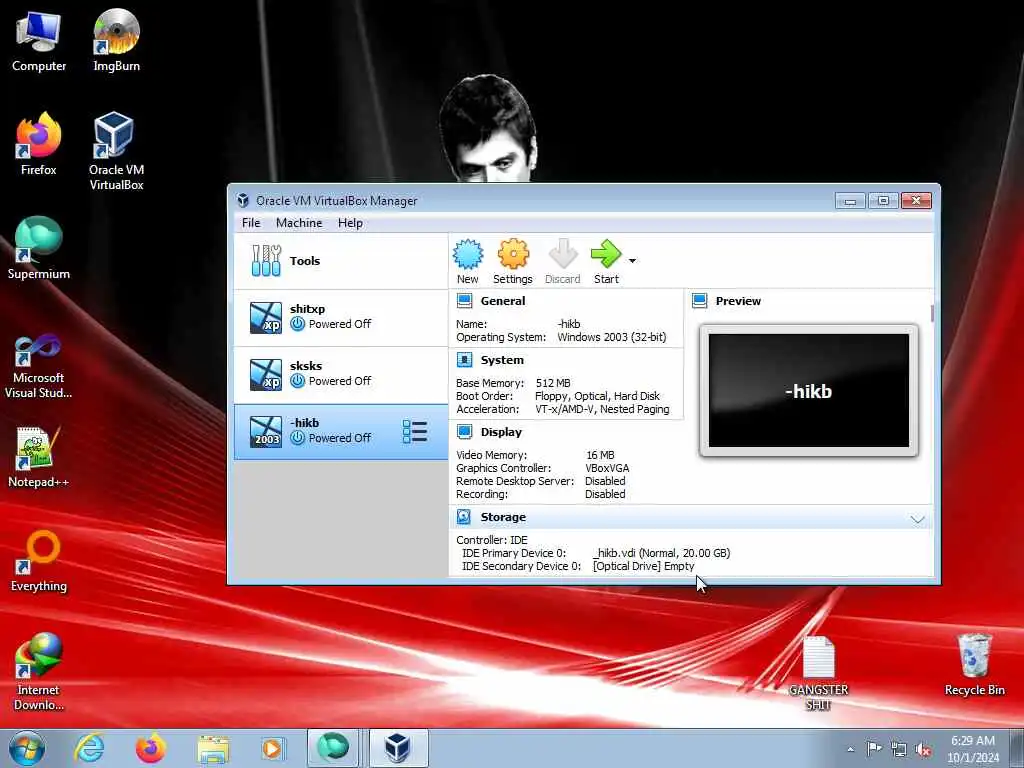
Task: Click the Display section header
Action: coord(501,432)
